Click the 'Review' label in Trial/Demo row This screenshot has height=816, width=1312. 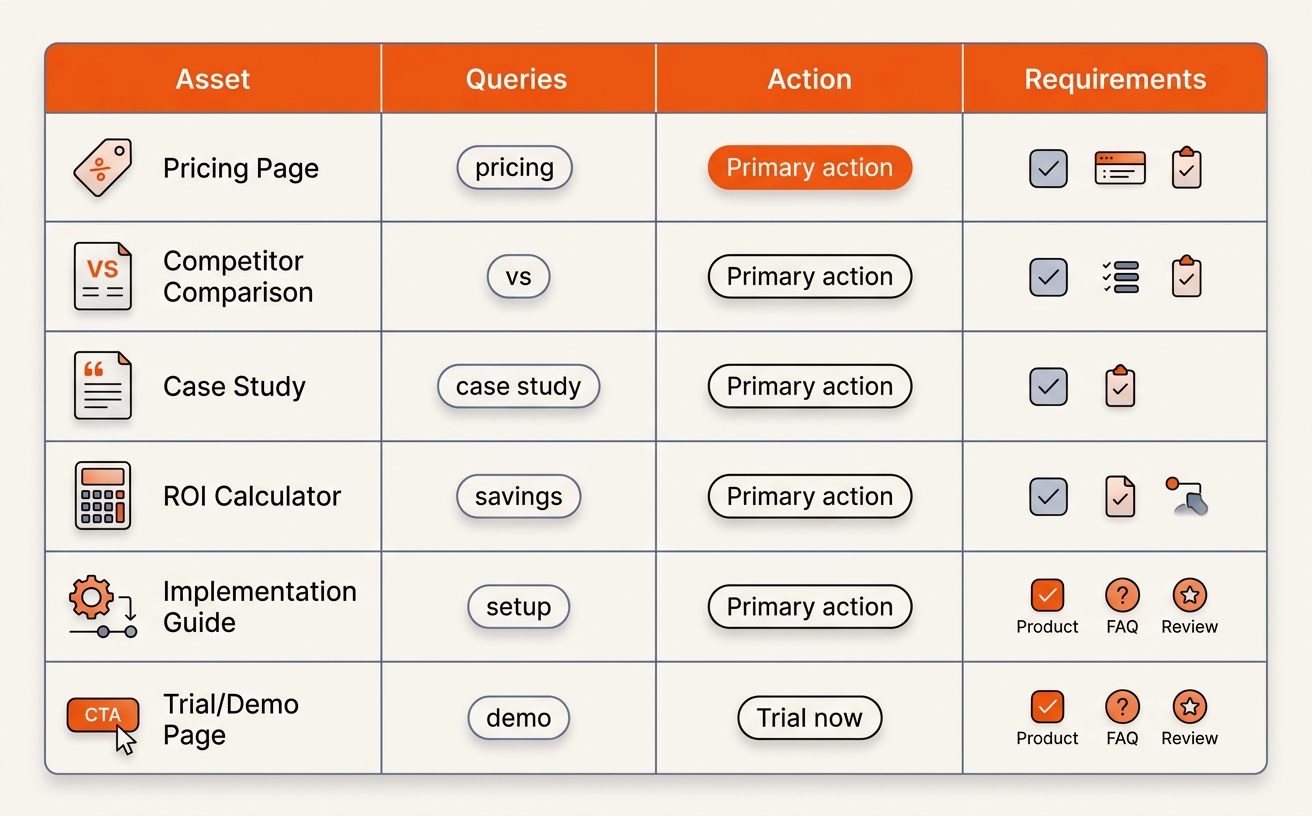pyautogui.click(x=1189, y=738)
